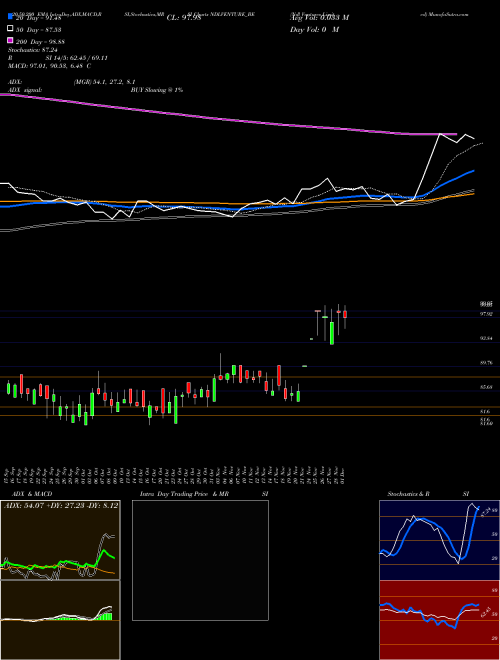Screen dimensions: 500x660
Task: Click the 85.68 price axis label
Action: (486, 386)
